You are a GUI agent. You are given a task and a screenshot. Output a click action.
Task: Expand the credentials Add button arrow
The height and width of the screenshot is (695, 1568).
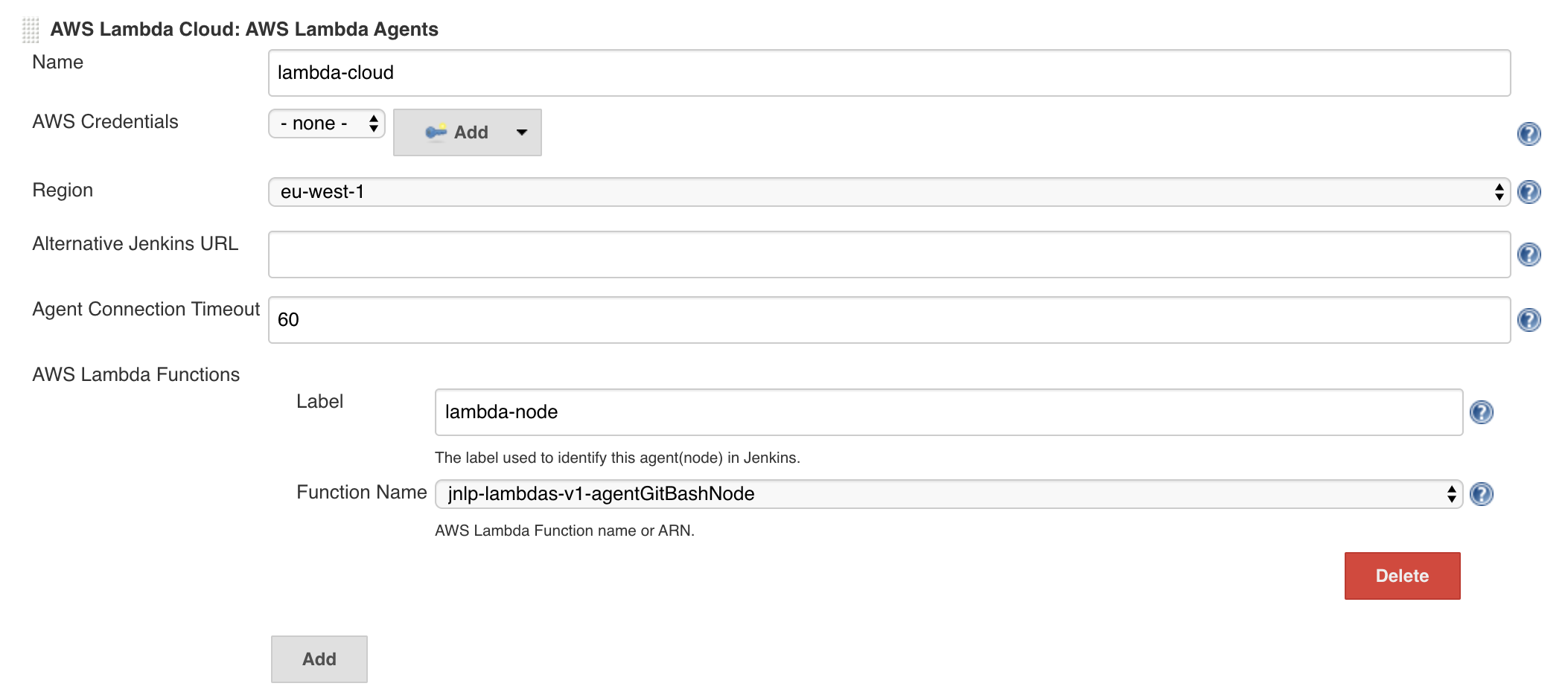point(522,132)
